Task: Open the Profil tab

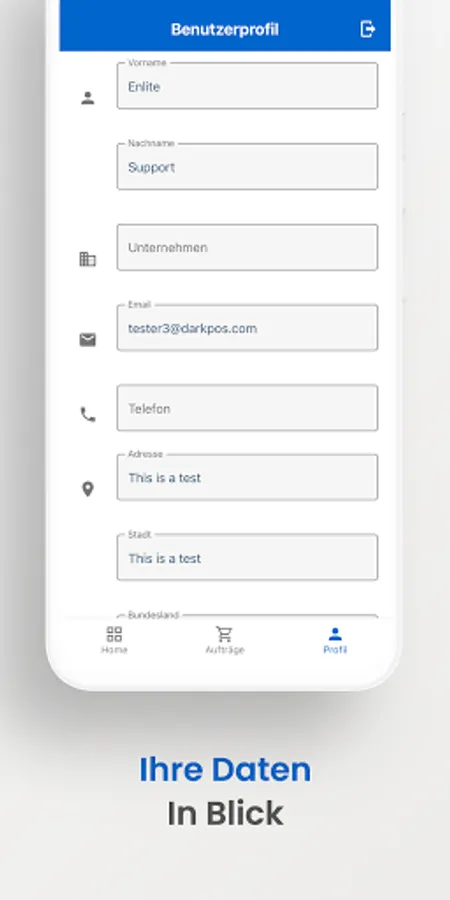Action: [335, 641]
